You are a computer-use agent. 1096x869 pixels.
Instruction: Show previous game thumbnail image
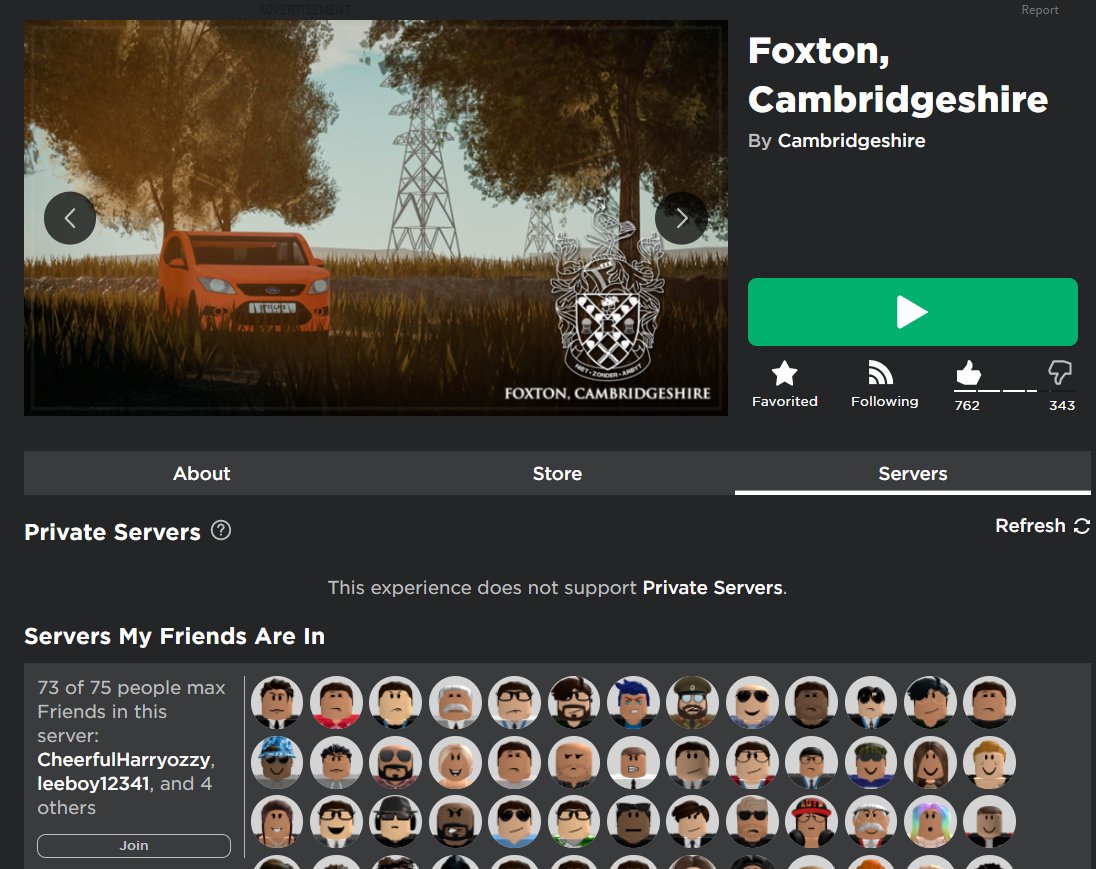point(70,218)
